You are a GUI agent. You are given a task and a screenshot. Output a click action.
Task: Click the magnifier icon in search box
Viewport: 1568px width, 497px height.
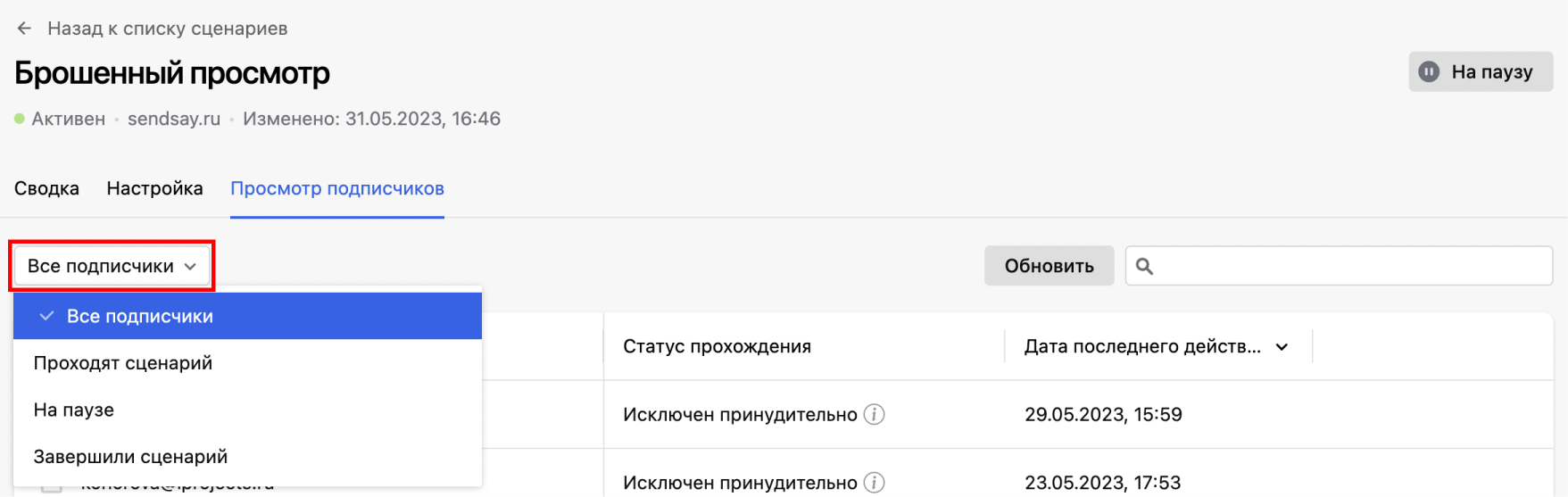click(x=1145, y=266)
